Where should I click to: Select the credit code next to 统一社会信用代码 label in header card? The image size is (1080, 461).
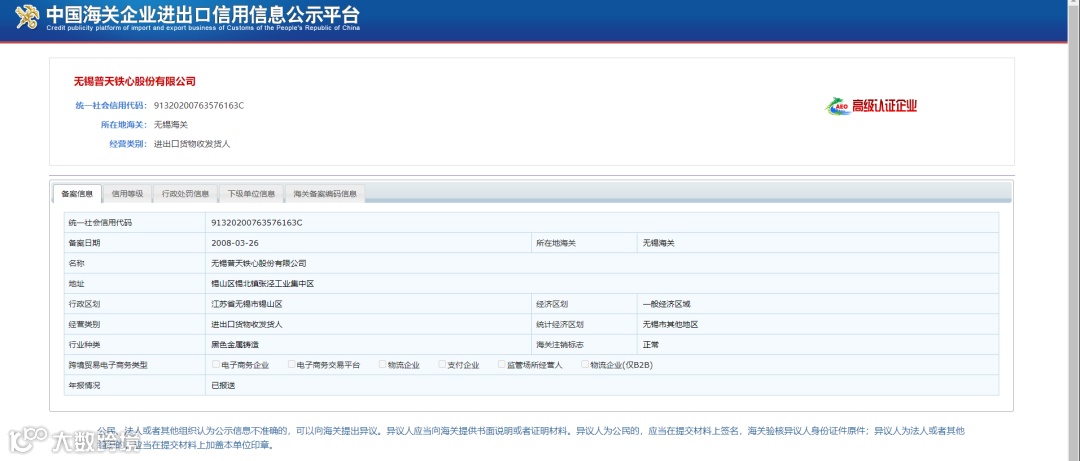click(x=199, y=105)
